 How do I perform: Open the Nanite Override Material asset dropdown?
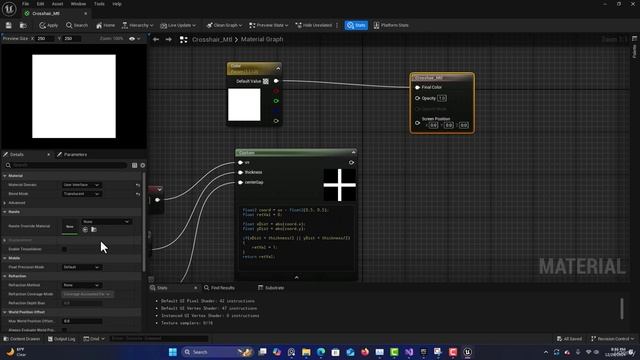click(x=106, y=222)
